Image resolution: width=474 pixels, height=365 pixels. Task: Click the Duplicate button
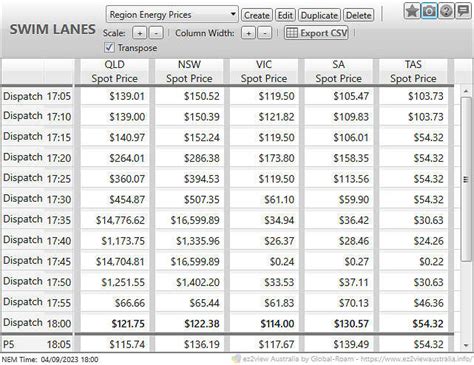pos(319,15)
